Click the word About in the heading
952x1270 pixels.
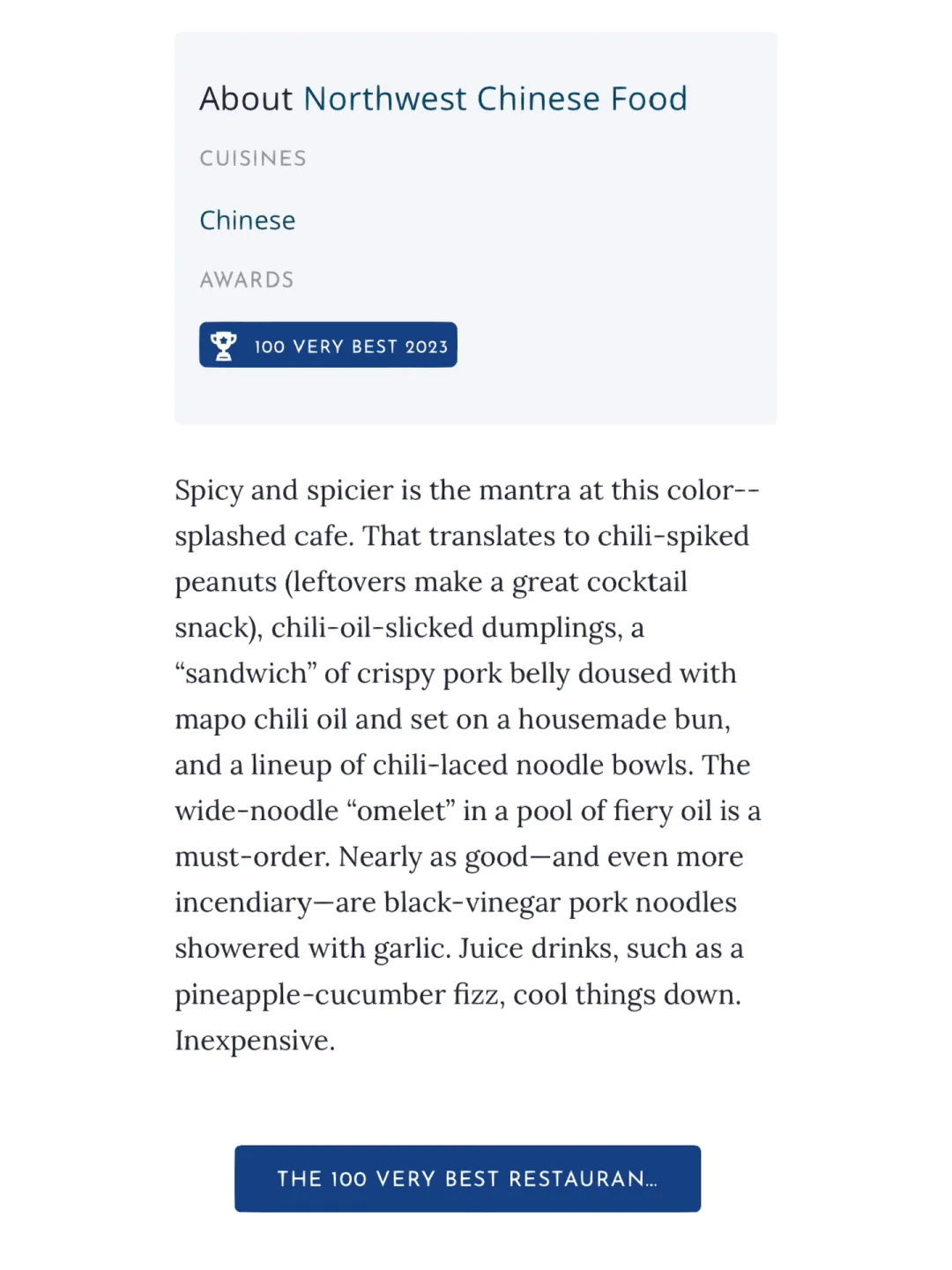pos(246,99)
